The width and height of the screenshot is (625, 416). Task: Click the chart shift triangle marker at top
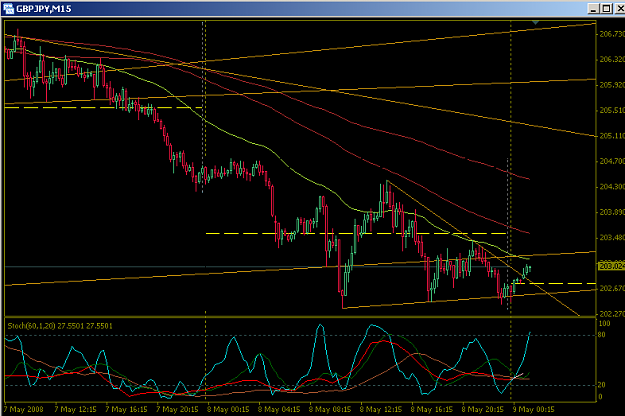[x=535, y=23]
